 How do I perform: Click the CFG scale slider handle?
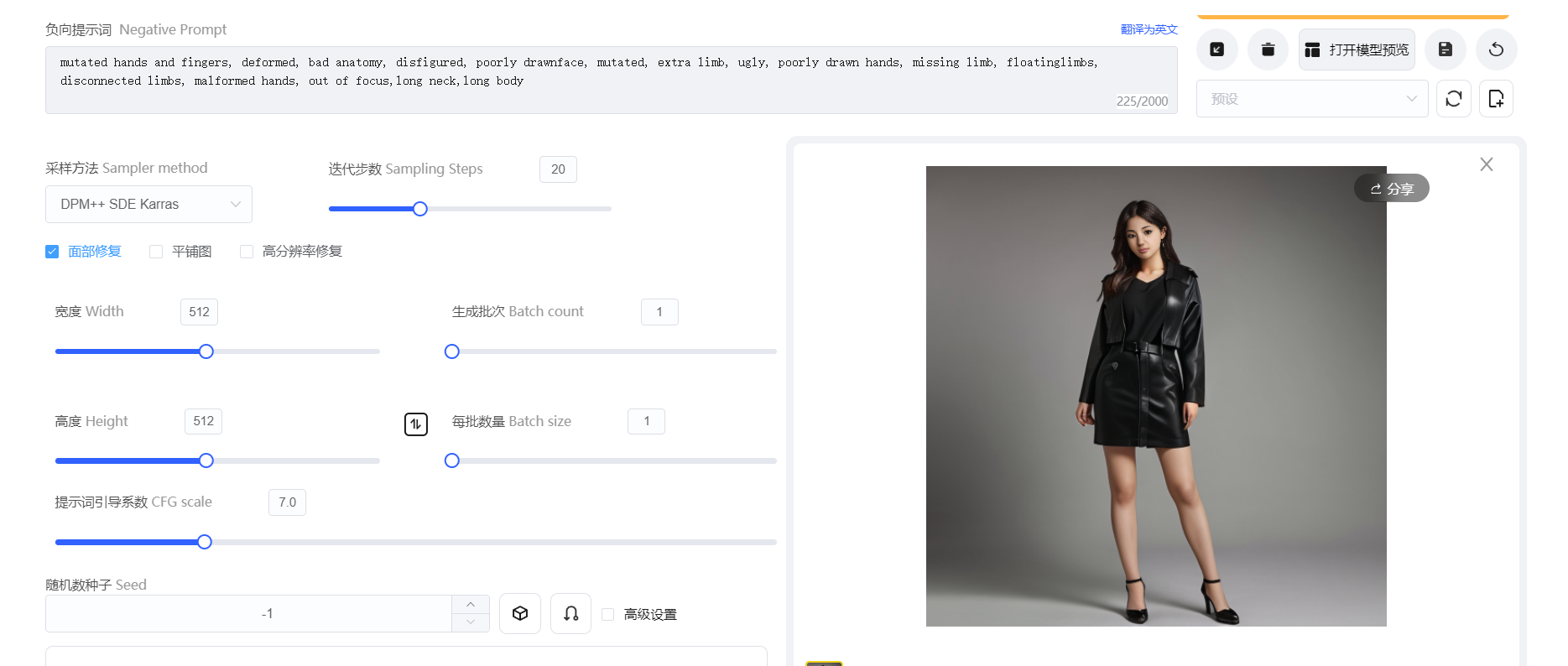pyautogui.click(x=205, y=542)
